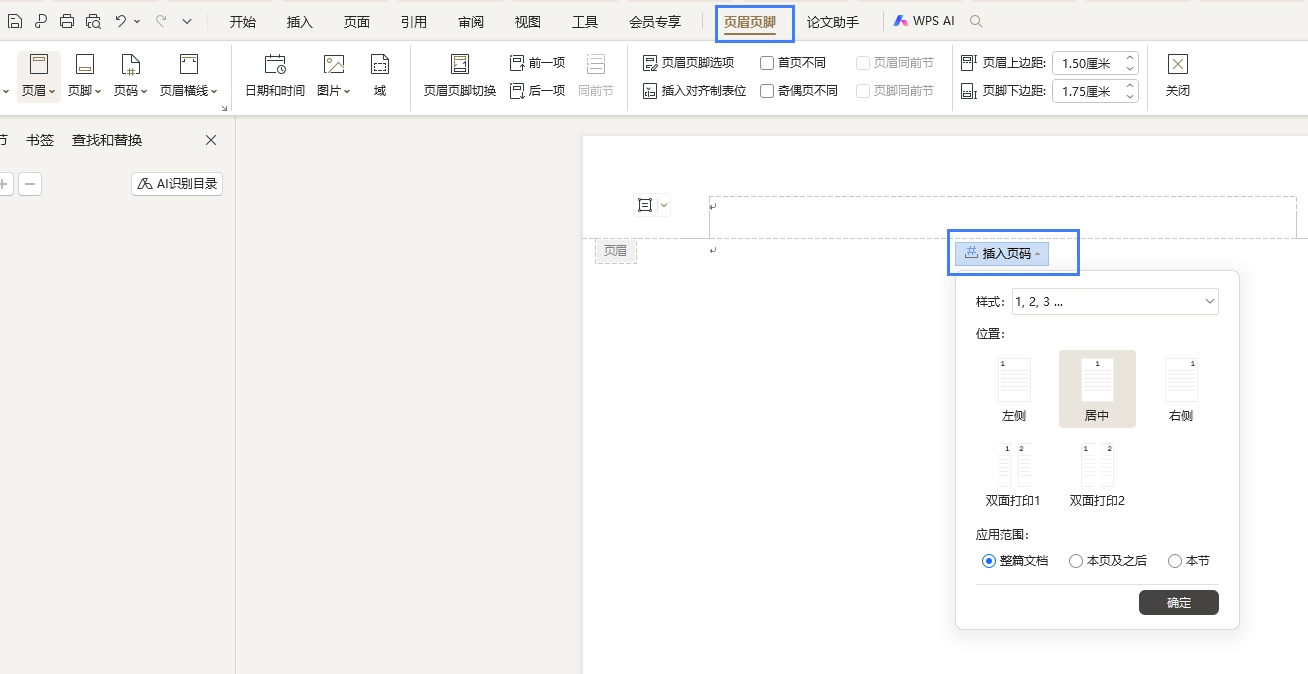Open the 插入 tab
Viewport: 1308px width, 674px height.
pos(300,22)
